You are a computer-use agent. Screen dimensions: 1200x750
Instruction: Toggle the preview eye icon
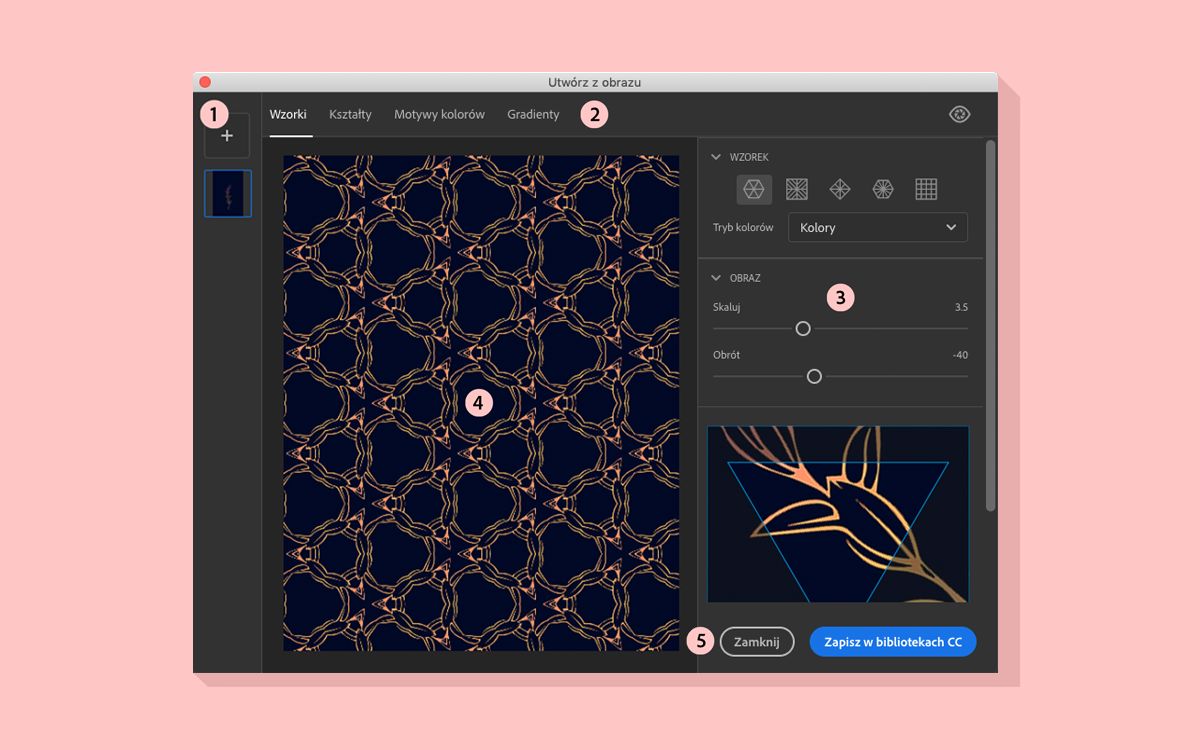pyautogui.click(x=959, y=114)
